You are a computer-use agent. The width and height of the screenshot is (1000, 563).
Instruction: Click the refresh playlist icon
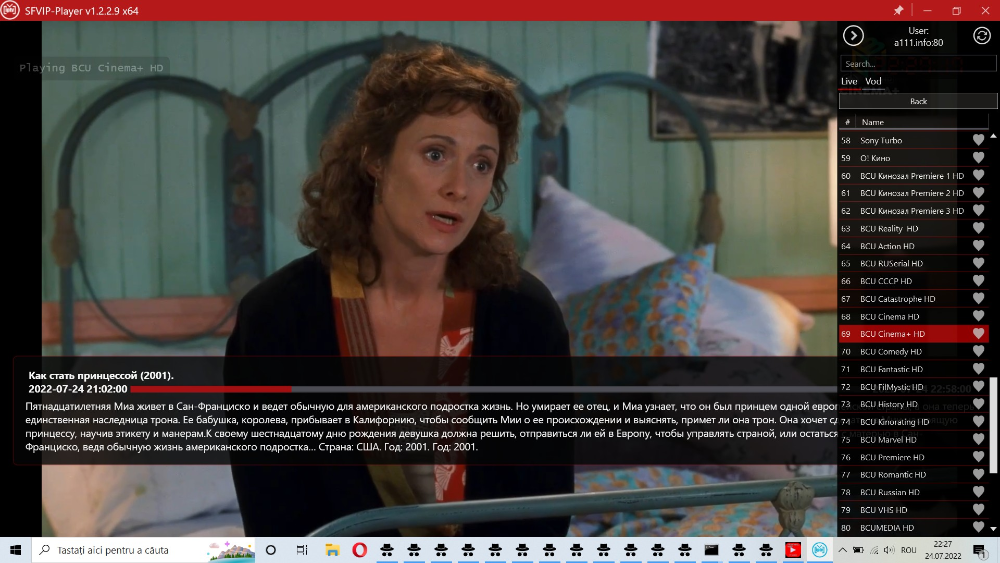click(982, 36)
